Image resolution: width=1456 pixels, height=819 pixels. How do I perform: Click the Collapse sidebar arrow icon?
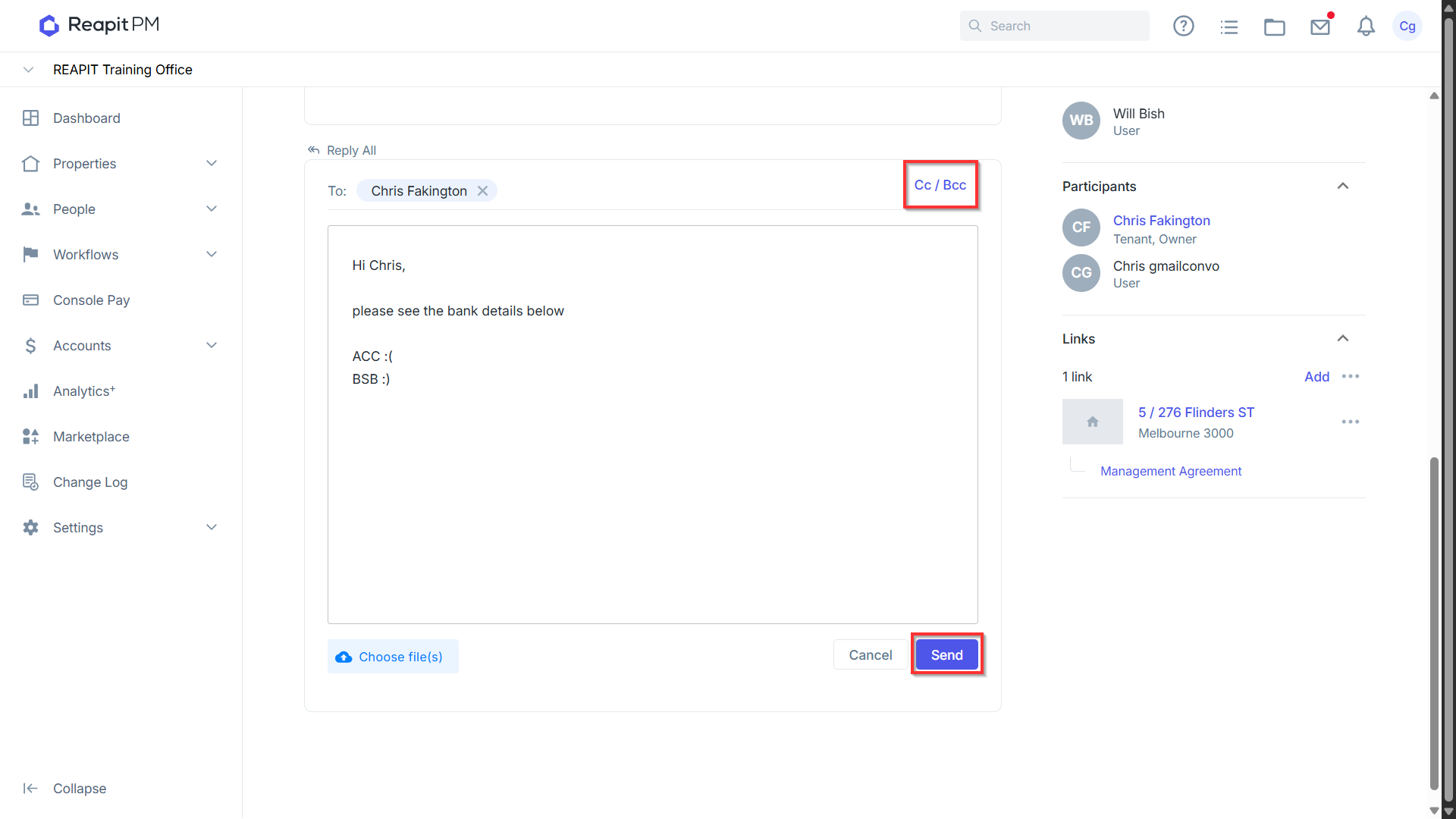(x=30, y=789)
